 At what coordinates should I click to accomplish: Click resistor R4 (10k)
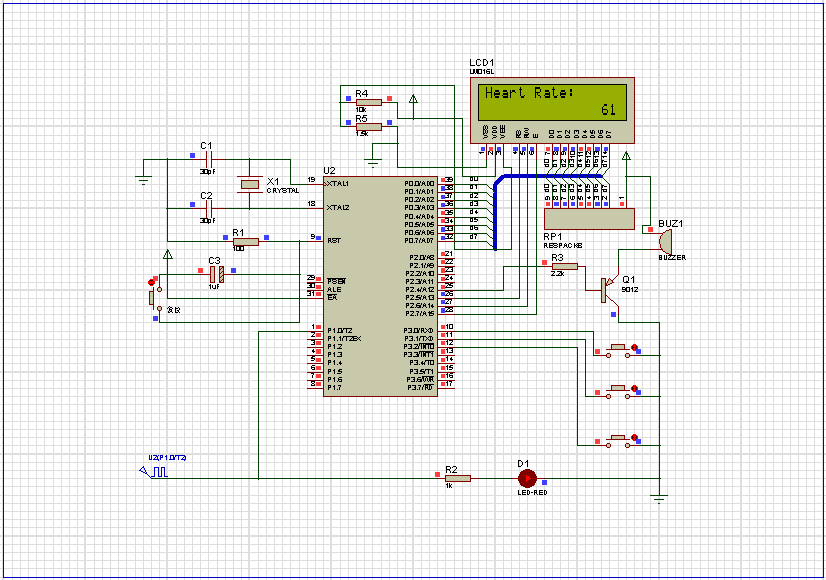point(369,102)
